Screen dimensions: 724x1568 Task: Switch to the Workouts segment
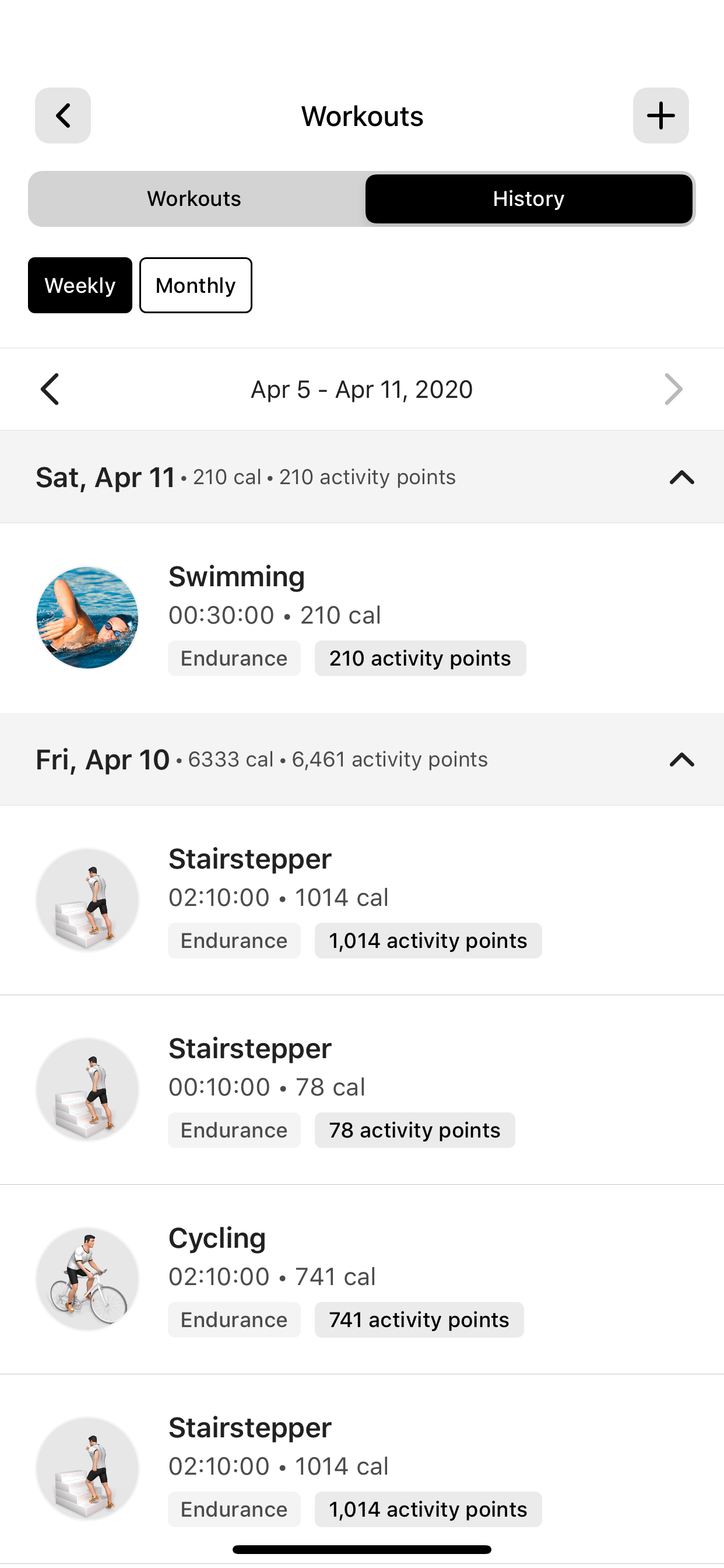point(194,199)
